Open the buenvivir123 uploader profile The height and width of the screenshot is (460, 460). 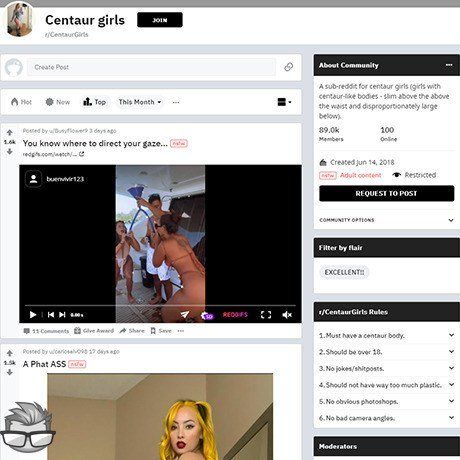[x=55, y=179]
